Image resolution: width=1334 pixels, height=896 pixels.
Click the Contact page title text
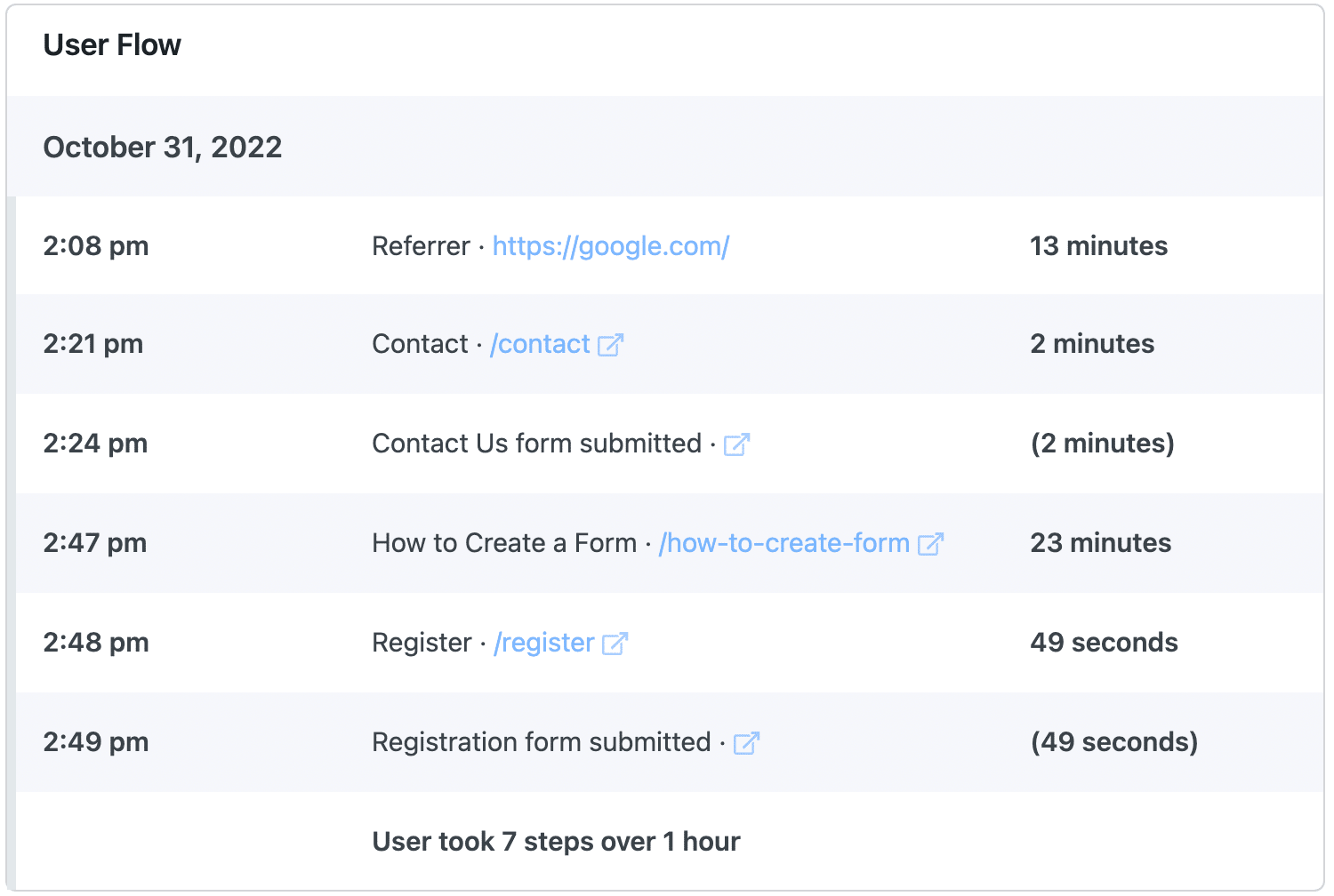420,344
